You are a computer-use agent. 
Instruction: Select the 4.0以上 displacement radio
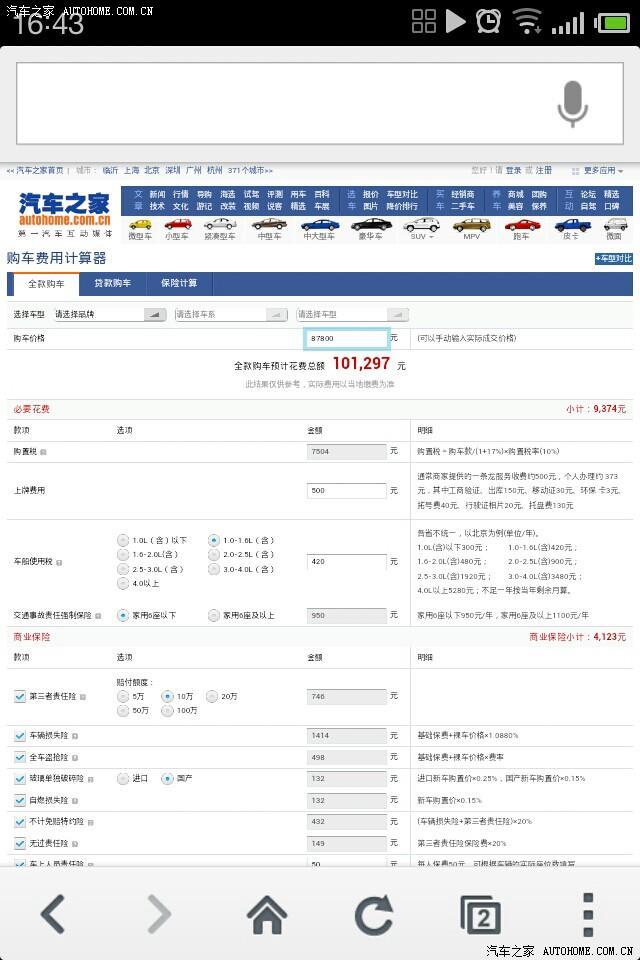[123, 584]
